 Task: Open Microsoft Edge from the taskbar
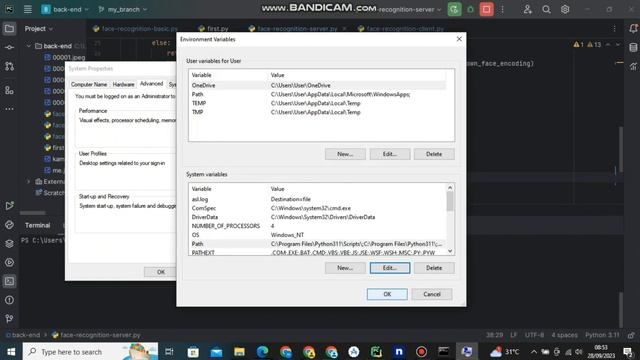coord(262,351)
